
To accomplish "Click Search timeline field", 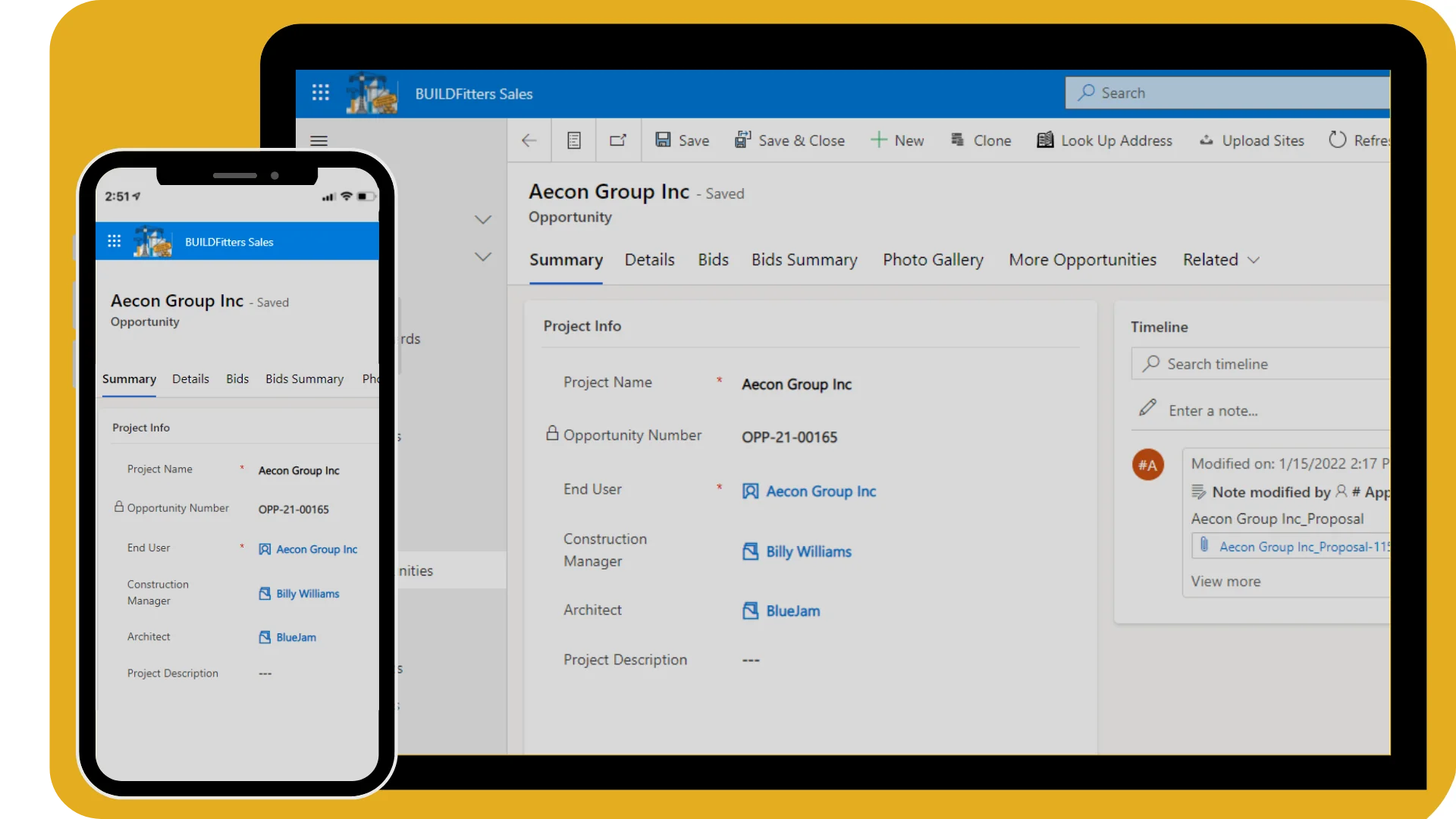I will click(1260, 364).
